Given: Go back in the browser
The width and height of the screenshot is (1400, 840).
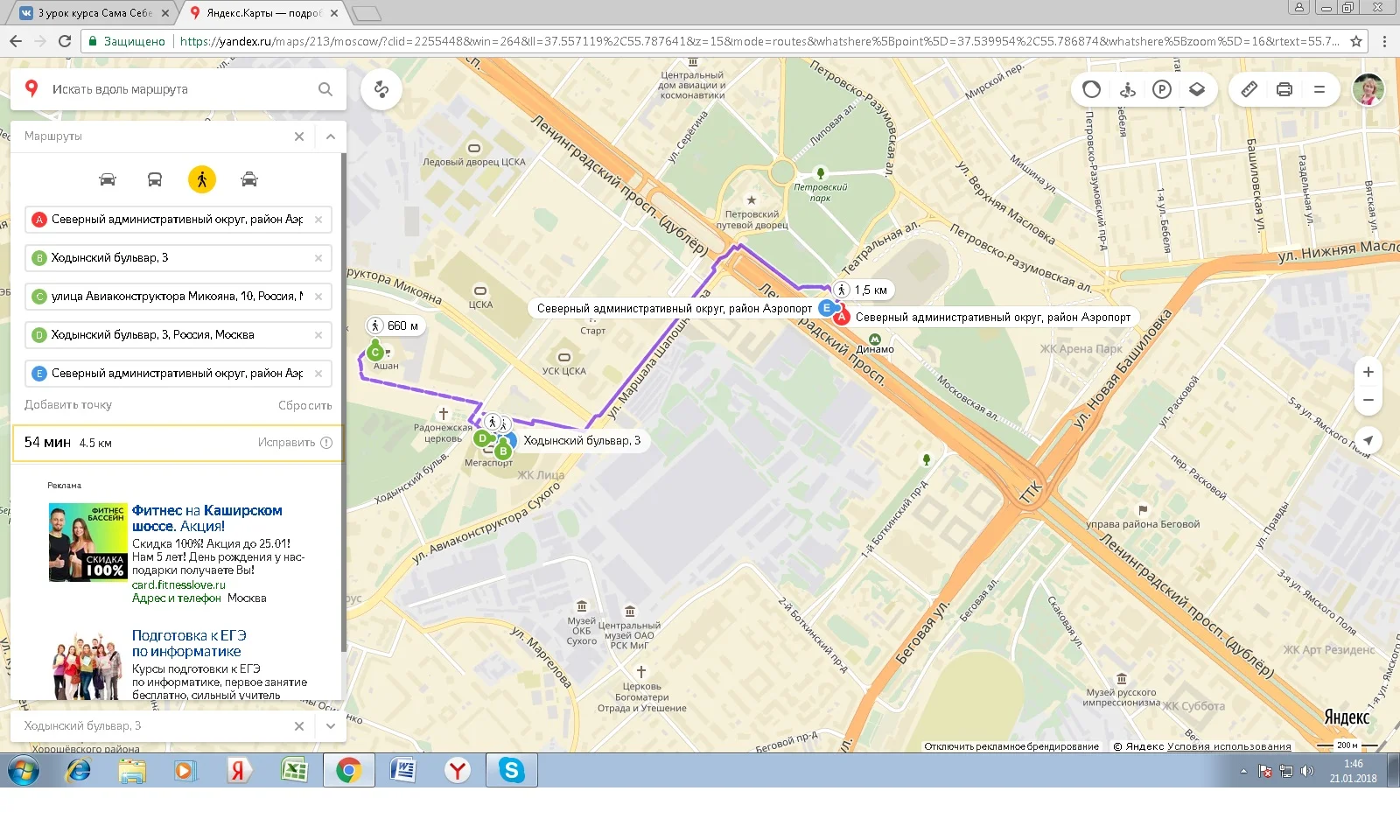Looking at the screenshot, I should 16,41.
